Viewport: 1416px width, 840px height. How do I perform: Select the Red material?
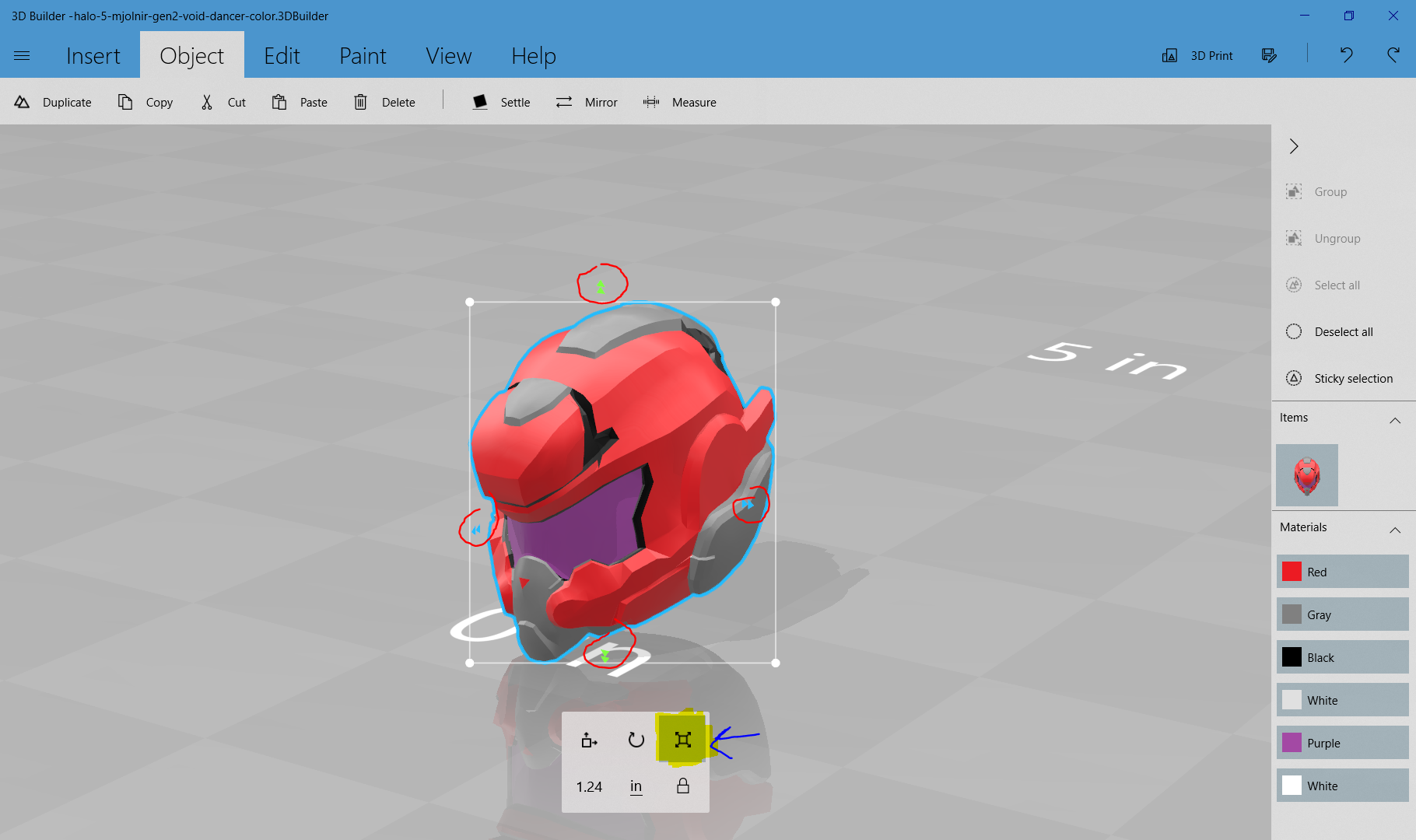1343,572
